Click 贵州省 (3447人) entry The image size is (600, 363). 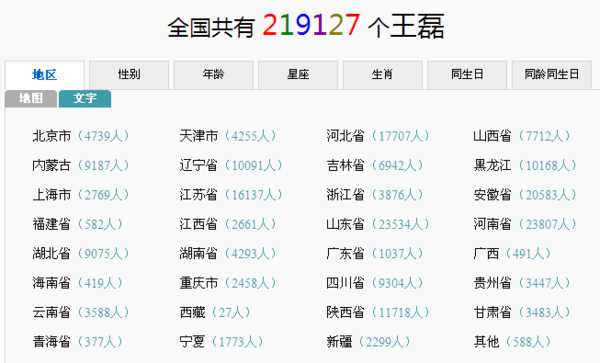522,283
